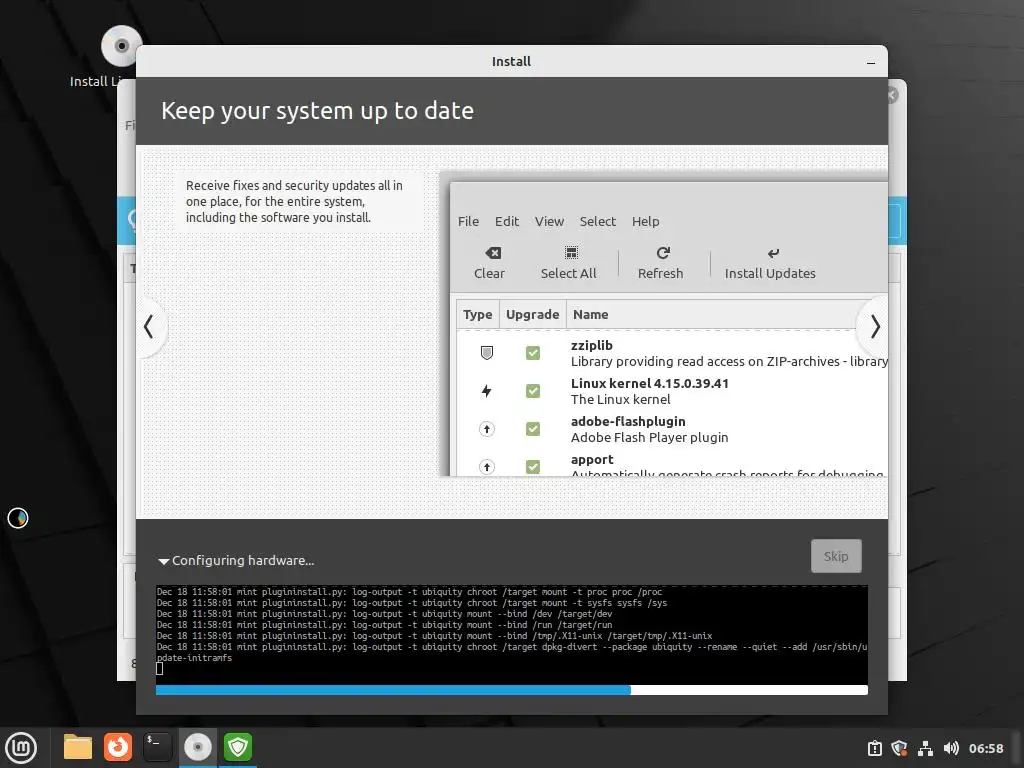The image size is (1024, 768).
Task: Open the Files folder in taskbar
Action: [78, 747]
